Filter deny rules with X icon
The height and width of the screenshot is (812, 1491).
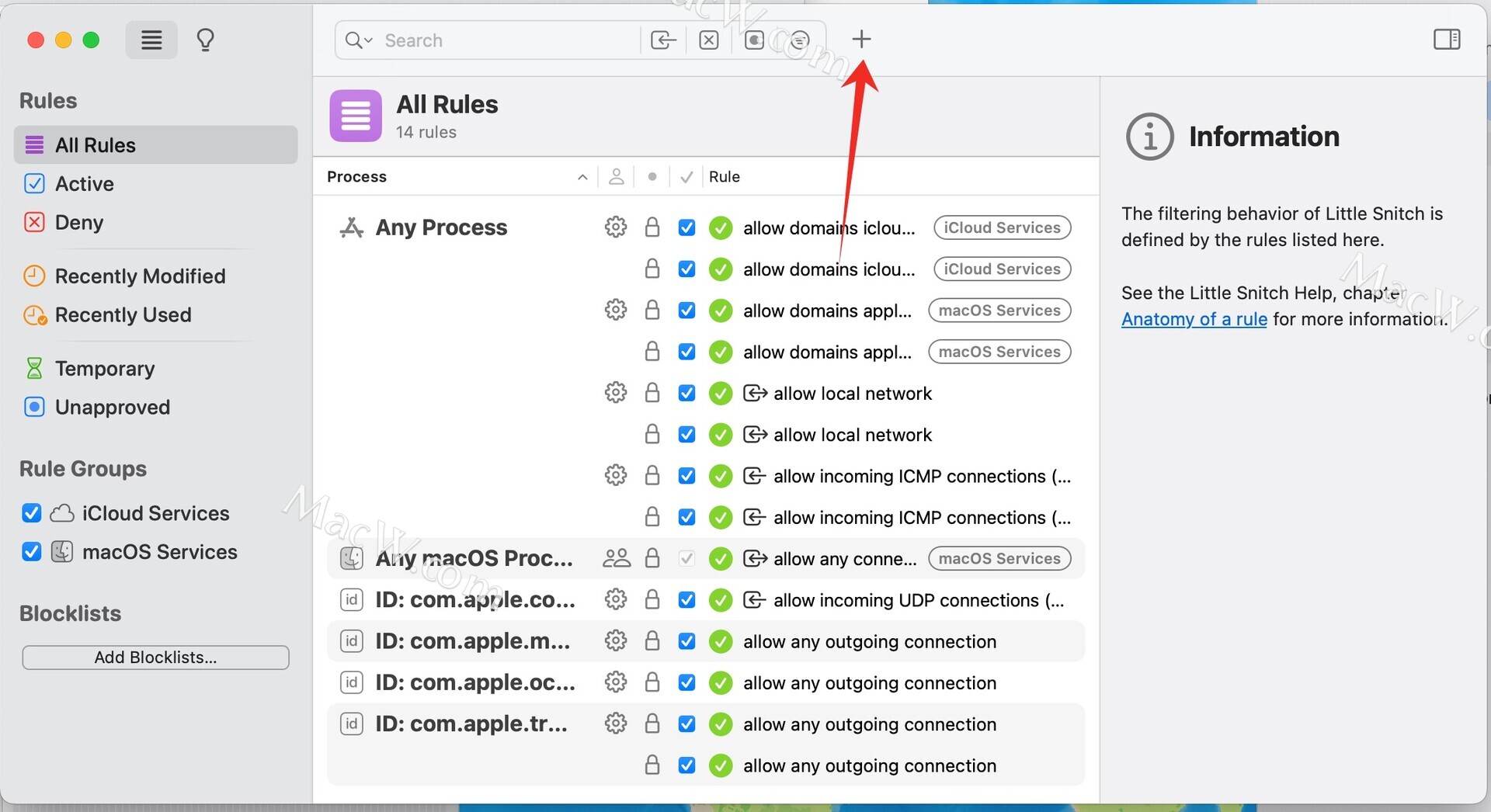pos(708,40)
